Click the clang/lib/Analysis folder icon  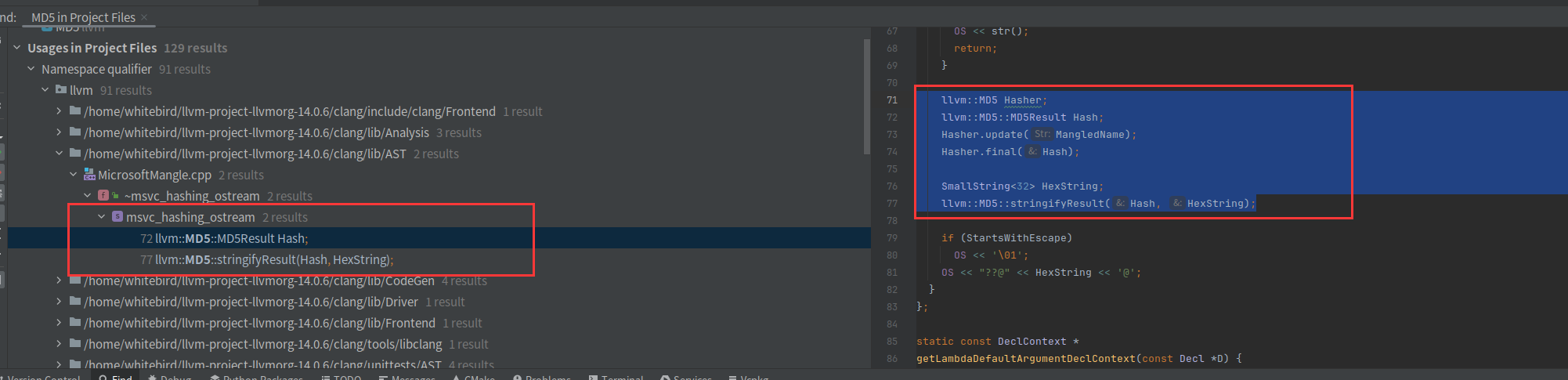point(75,132)
